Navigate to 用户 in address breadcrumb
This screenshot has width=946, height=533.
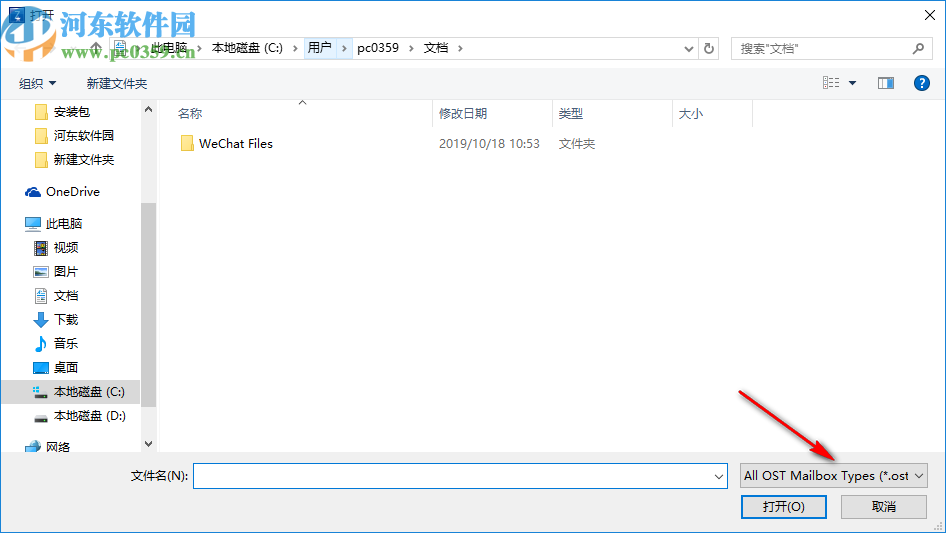pyautogui.click(x=320, y=48)
